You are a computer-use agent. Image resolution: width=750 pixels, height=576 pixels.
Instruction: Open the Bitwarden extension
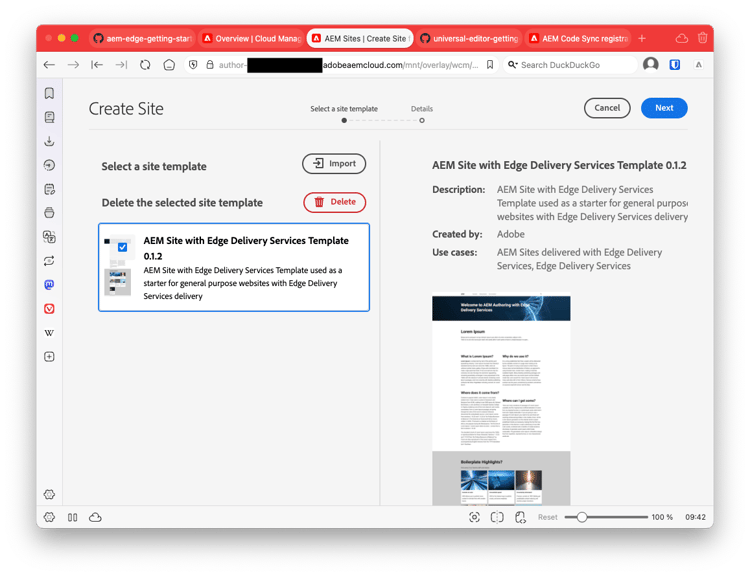coord(675,65)
